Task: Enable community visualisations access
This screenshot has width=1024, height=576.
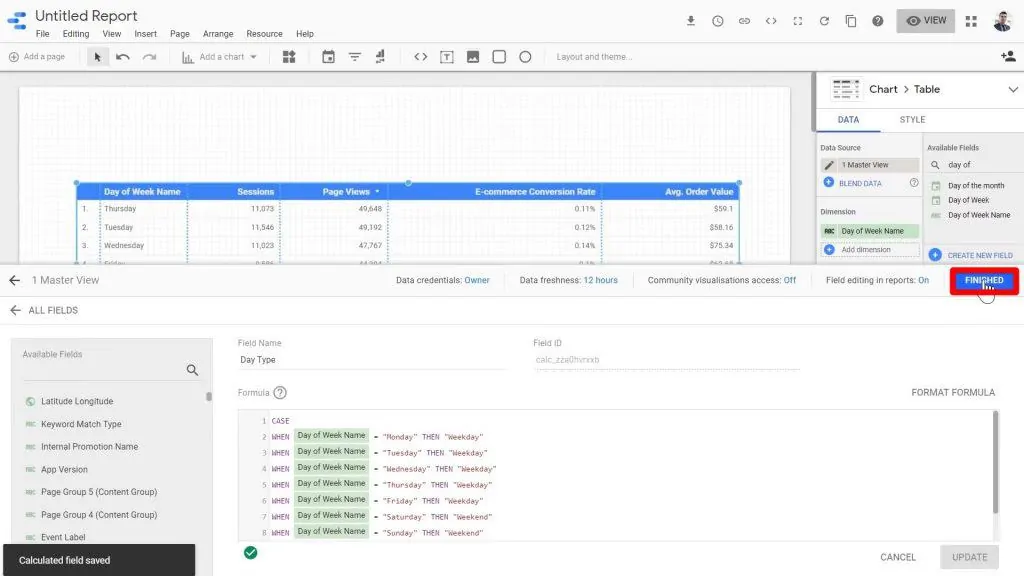Action: click(x=789, y=280)
